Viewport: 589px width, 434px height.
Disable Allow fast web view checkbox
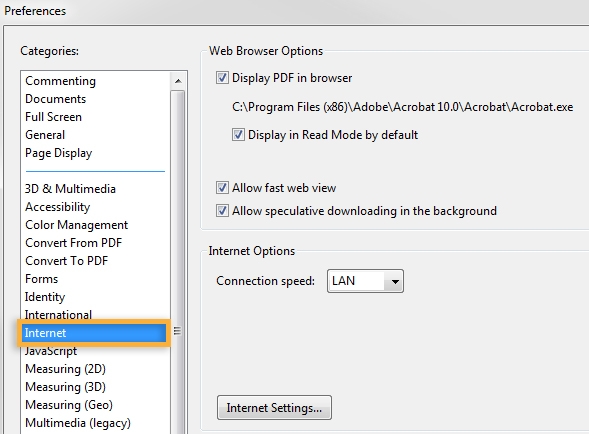(222, 188)
